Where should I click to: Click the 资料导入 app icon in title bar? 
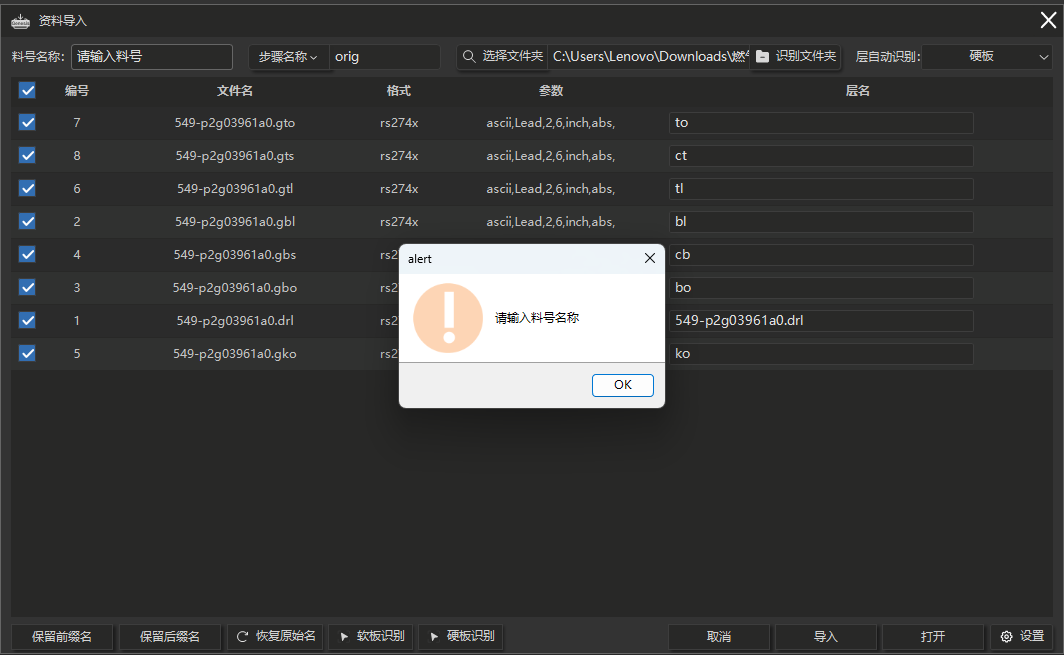(20, 20)
